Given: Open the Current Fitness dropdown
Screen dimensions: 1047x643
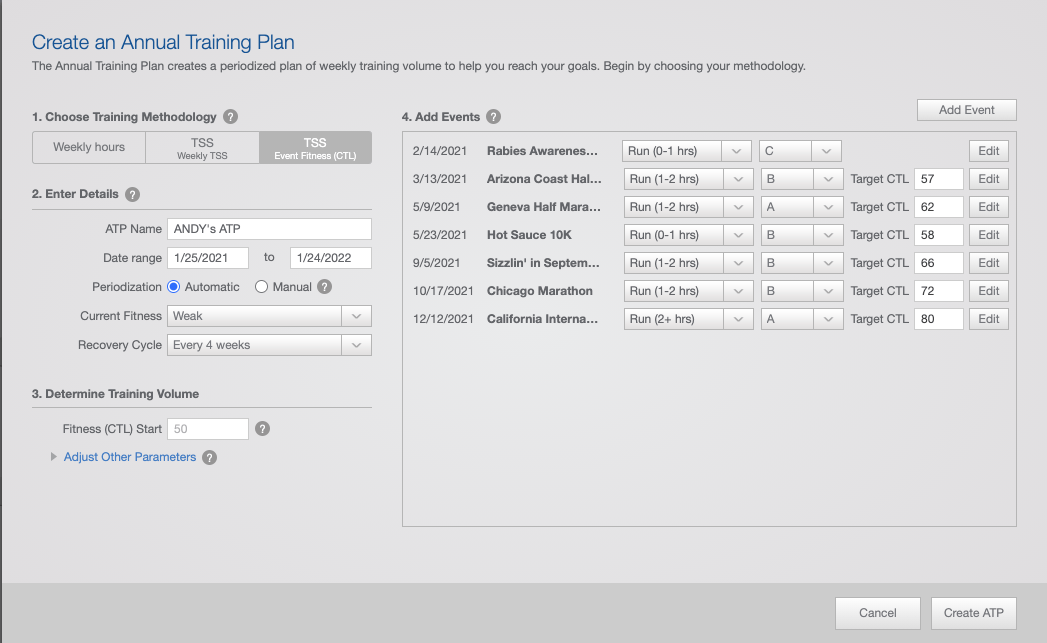Looking at the screenshot, I should 356,315.
